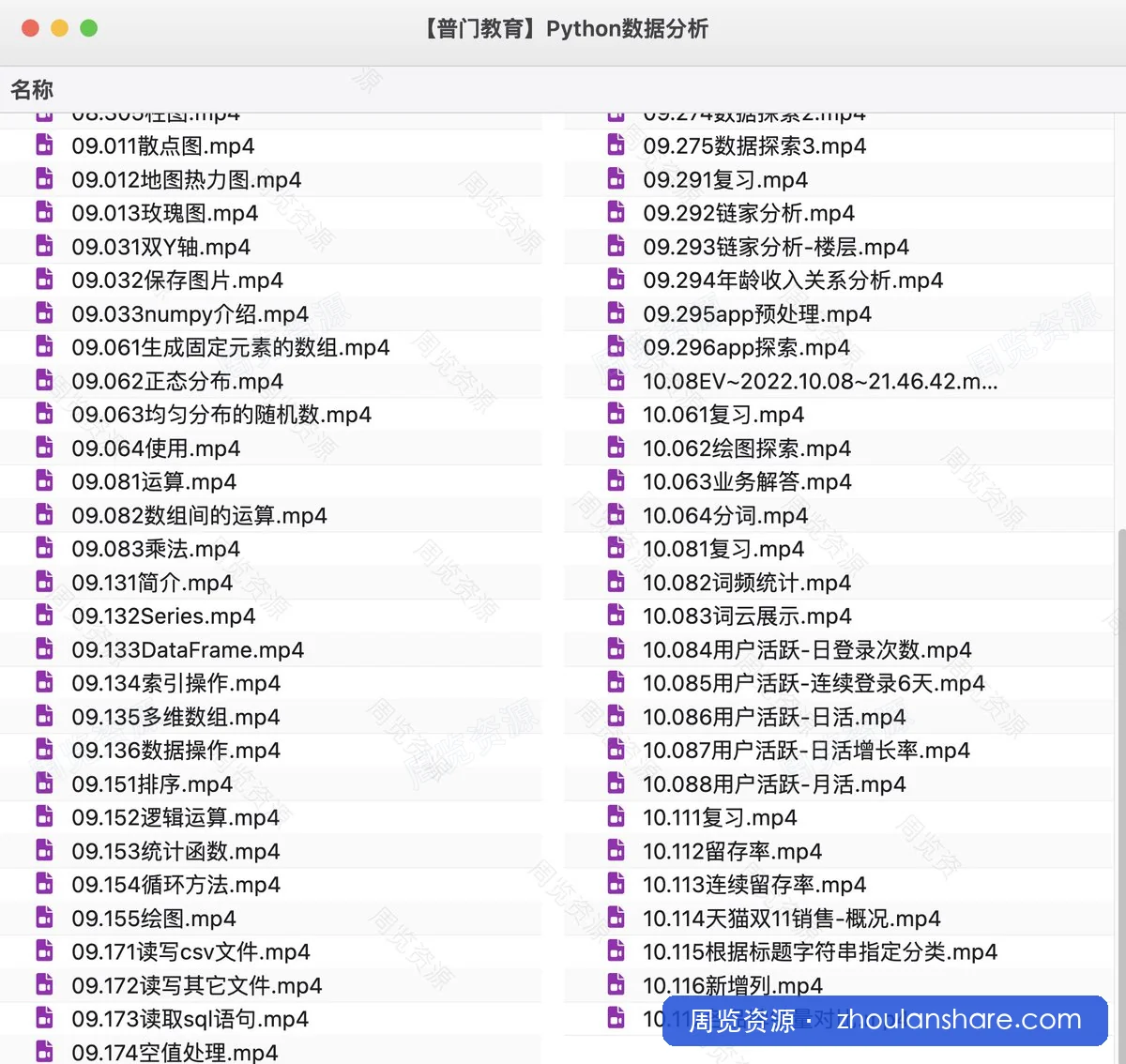Viewport: 1126px width, 1064px height.
Task: Select file name 09.173读取sql语句.mp4
Action: (190, 1019)
